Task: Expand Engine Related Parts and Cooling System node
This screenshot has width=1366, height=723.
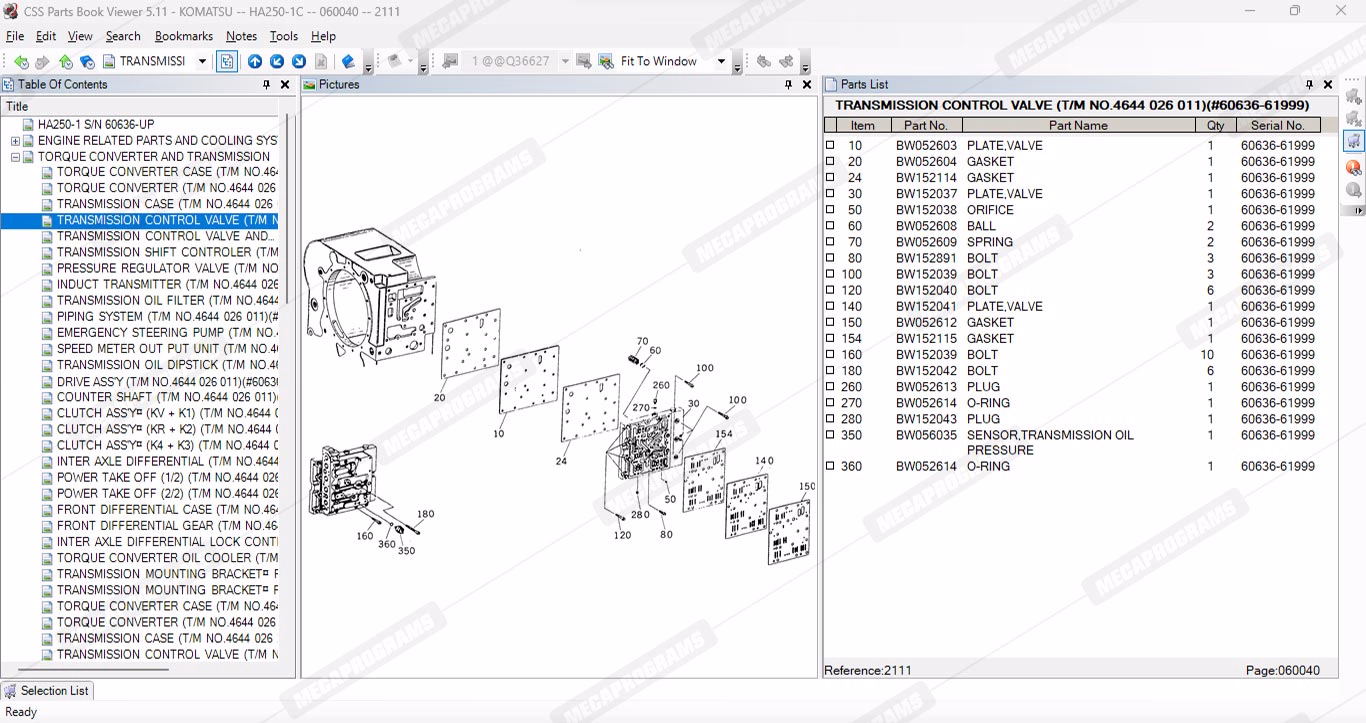Action: click(15, 141)
